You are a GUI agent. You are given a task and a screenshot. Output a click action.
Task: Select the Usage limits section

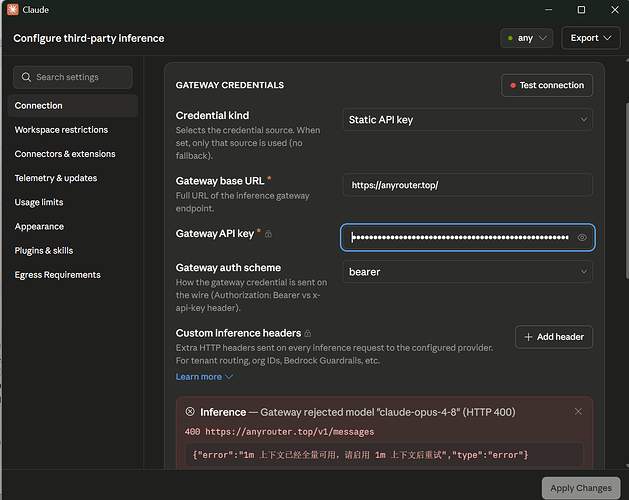(x=39, y=202)
